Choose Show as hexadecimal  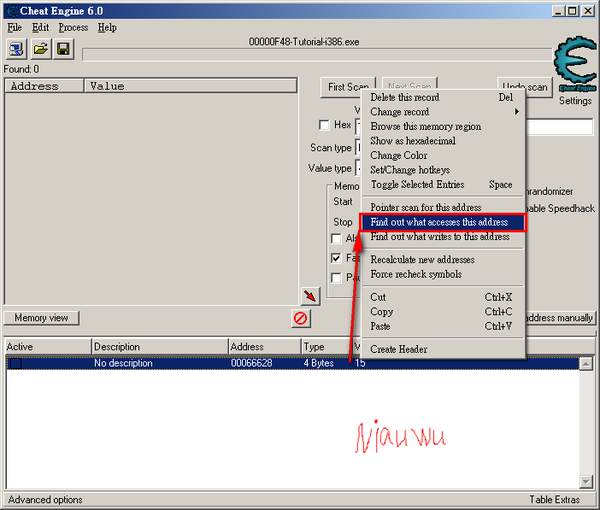(443, 141)
